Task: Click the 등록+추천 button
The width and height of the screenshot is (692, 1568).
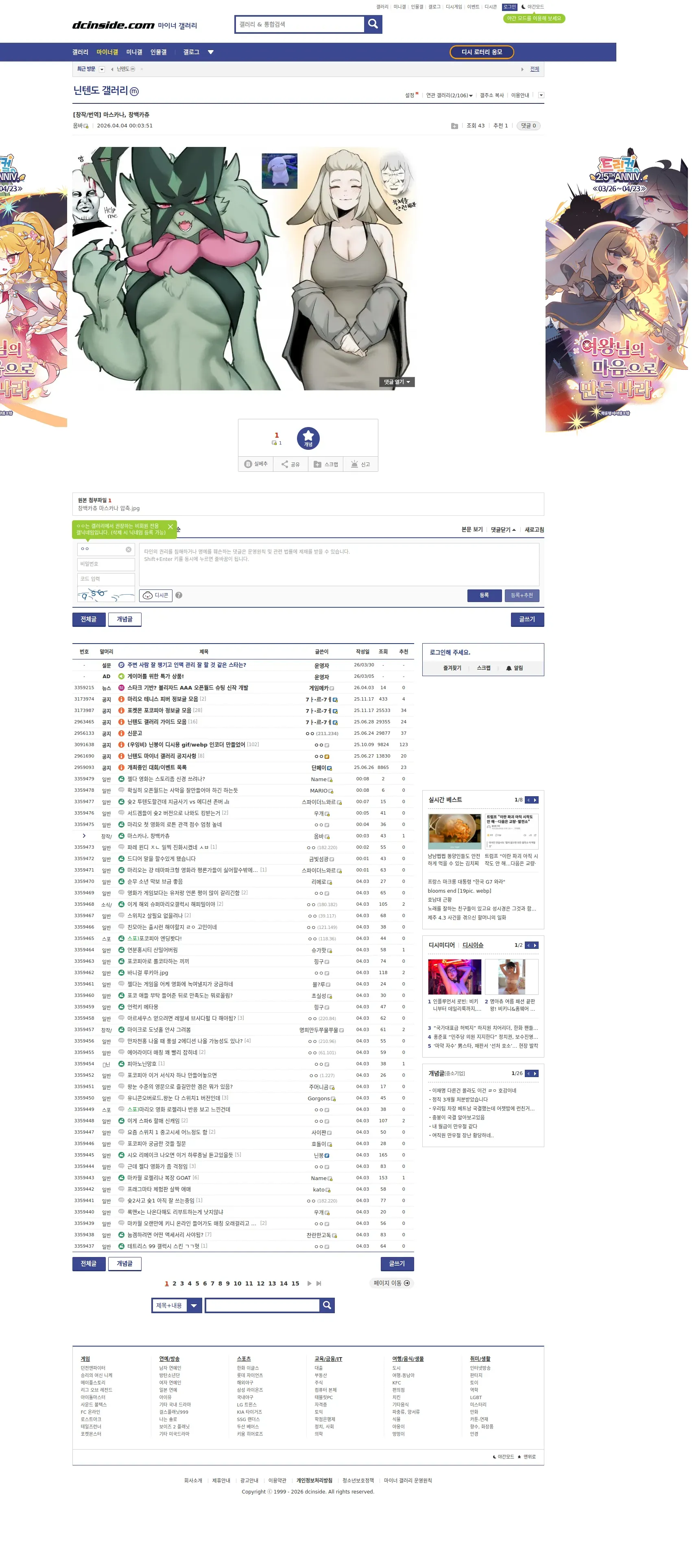Action: coord(522,595)
